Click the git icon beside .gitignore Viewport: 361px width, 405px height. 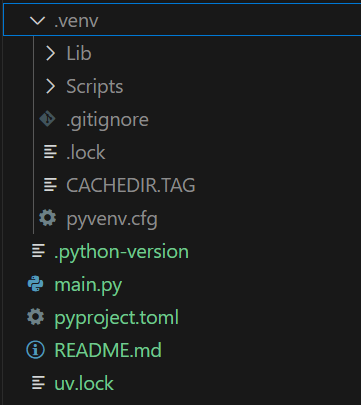pyautogui.click(x=47, y=119)
